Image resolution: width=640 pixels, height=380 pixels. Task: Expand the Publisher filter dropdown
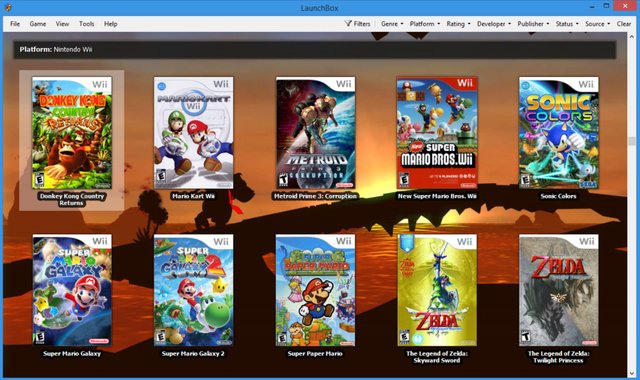(x=533, y=24)
